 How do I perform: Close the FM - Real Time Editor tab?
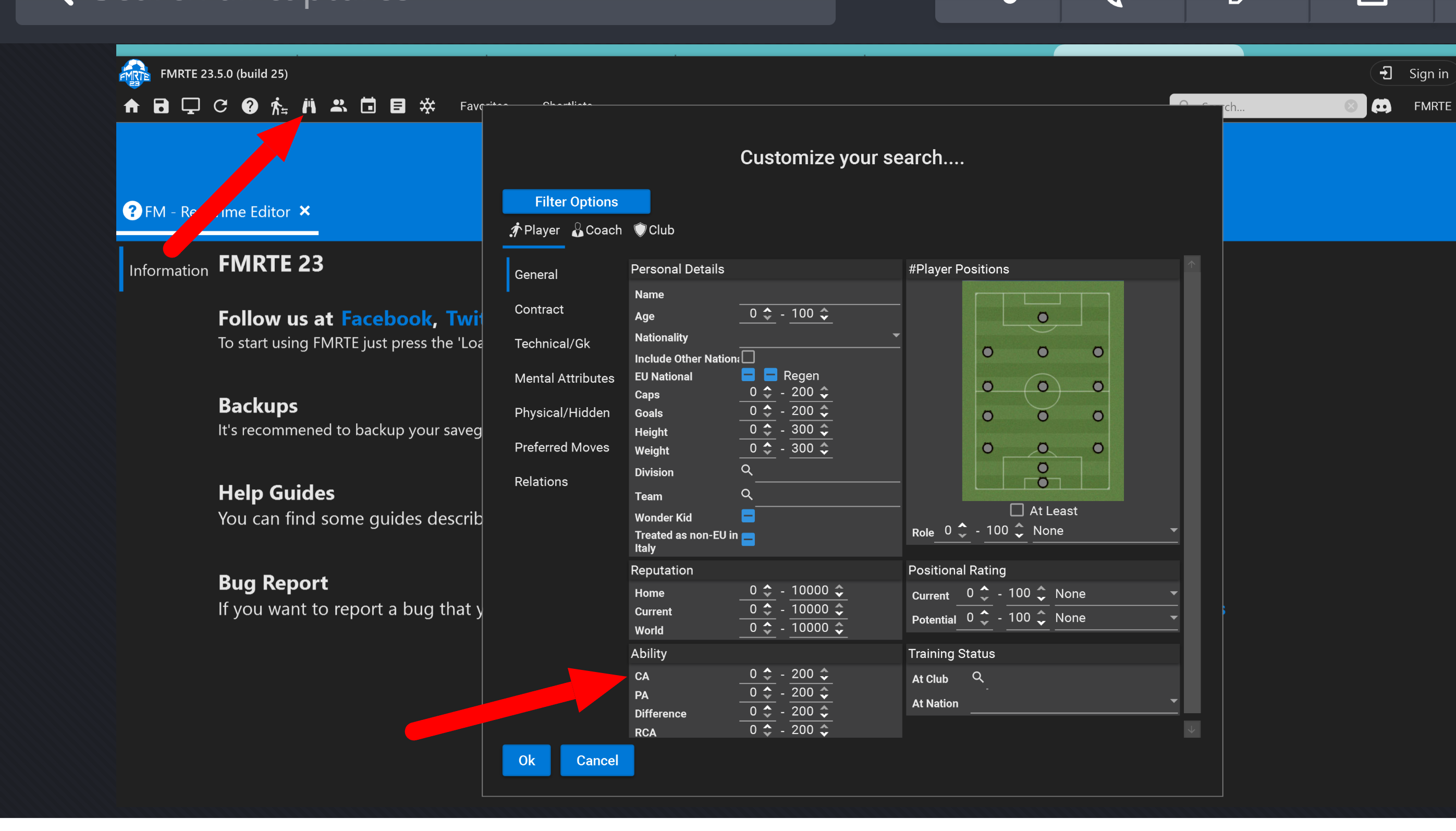point(304,211)
